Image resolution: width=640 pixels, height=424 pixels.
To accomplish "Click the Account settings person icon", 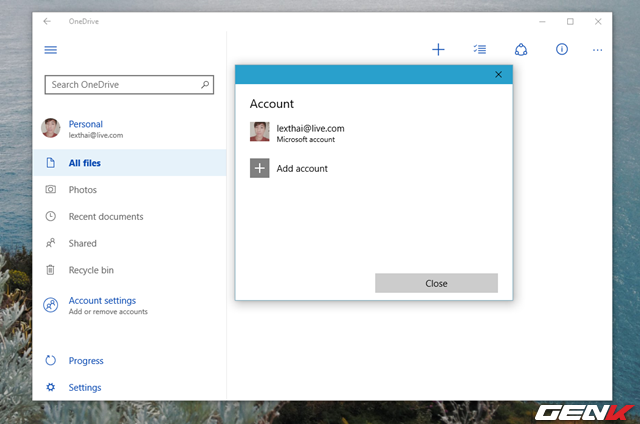I will click(51, 305).
